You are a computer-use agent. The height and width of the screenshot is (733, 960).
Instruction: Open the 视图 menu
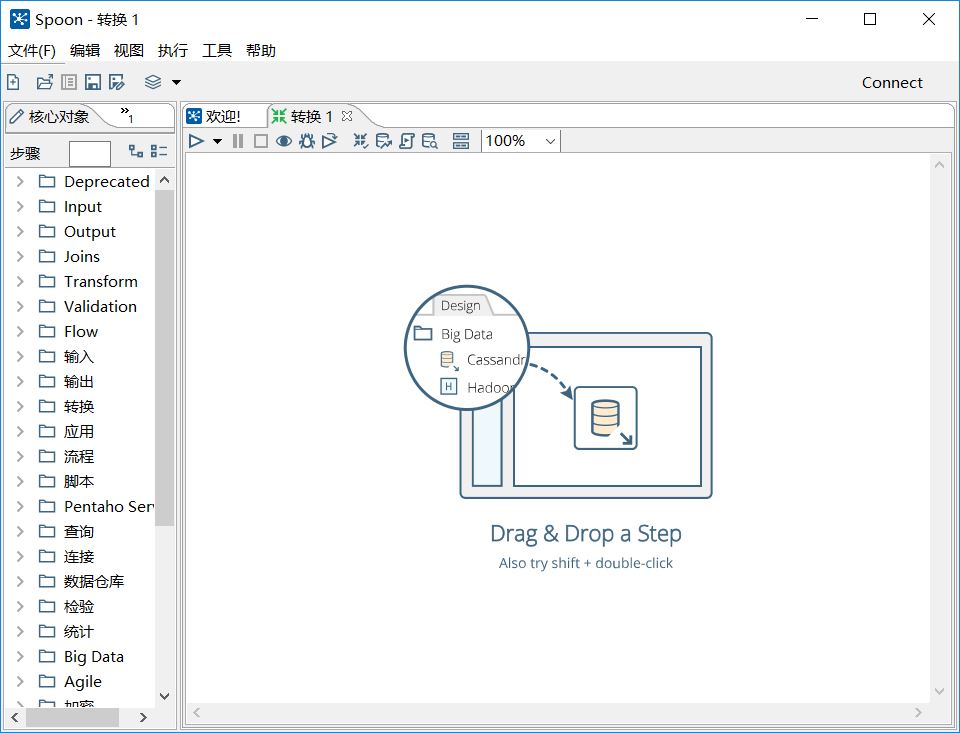click(129, 50)
